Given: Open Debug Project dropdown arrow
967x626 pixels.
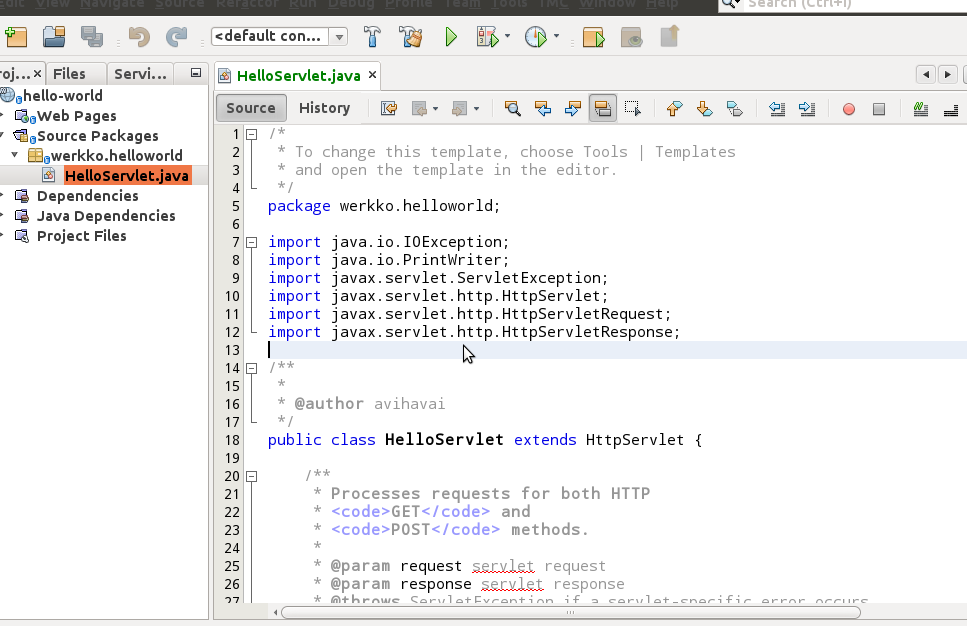Looking at the screenshot, I should pos(508,36).
